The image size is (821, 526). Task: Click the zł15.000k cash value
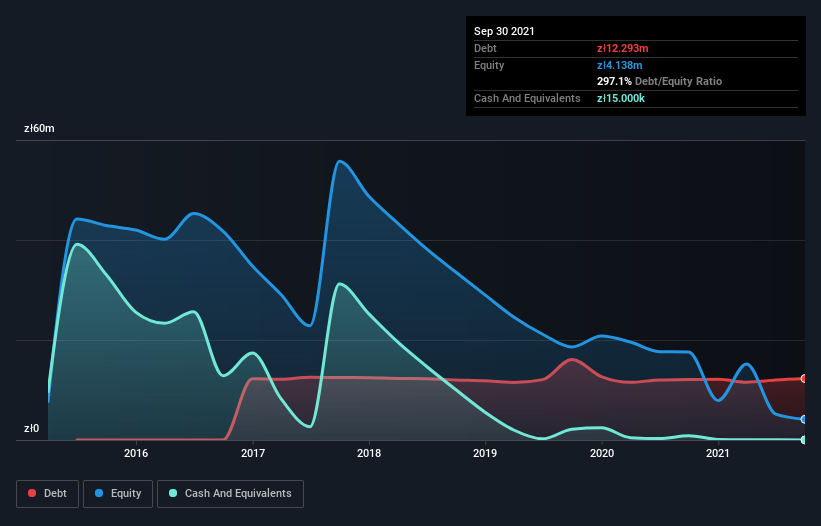pyautogui.click(x=621, y=98)
